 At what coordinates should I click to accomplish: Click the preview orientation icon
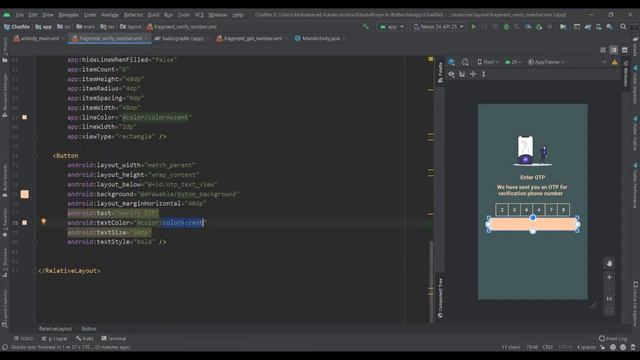(x=465, y=62)
